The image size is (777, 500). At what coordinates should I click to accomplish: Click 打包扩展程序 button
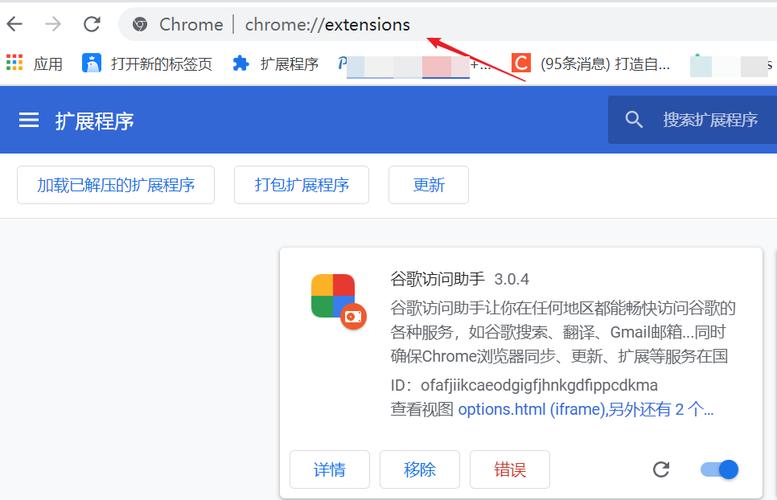coord(301,185)
